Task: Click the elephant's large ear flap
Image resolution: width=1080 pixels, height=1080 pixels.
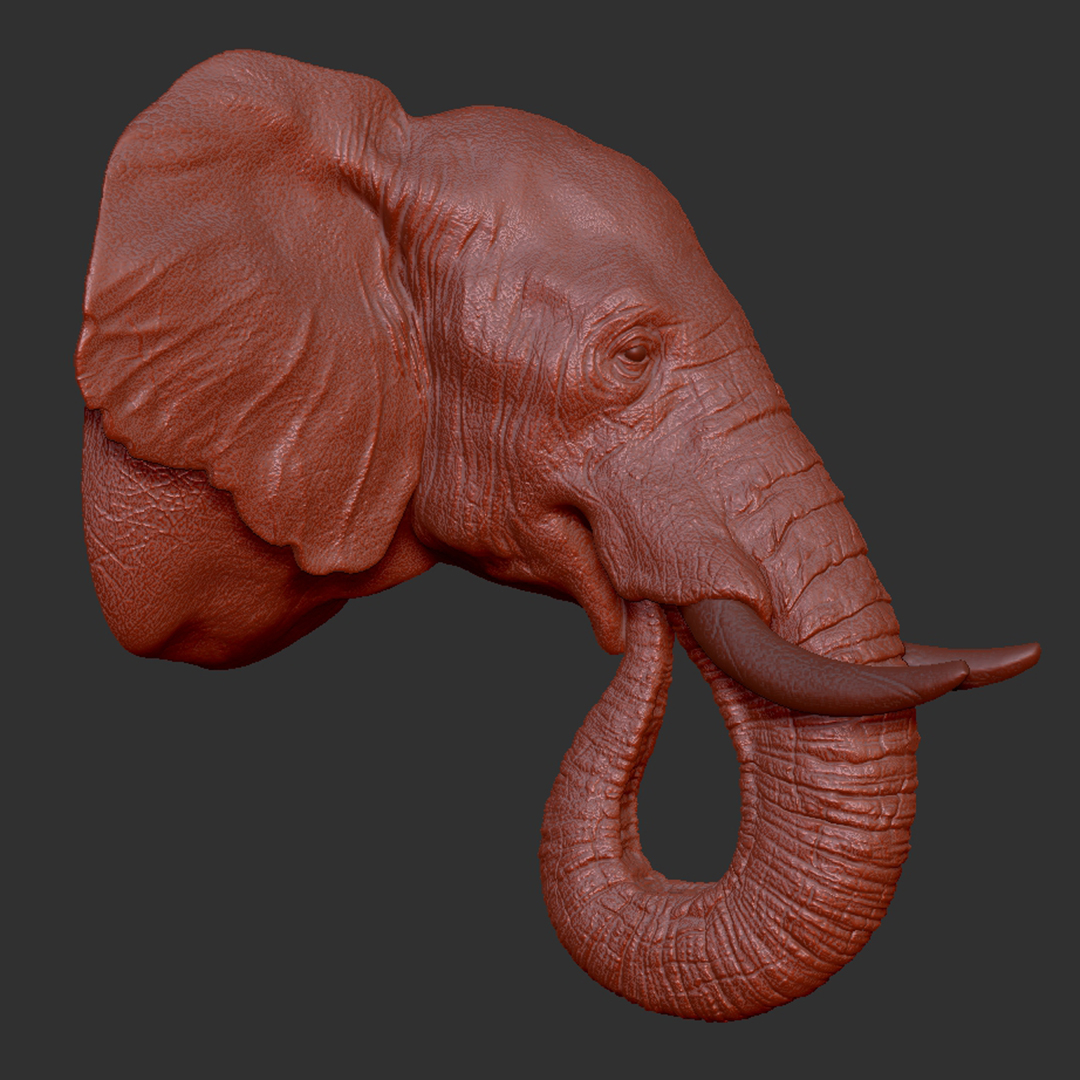Action: (x=251, y=310)
